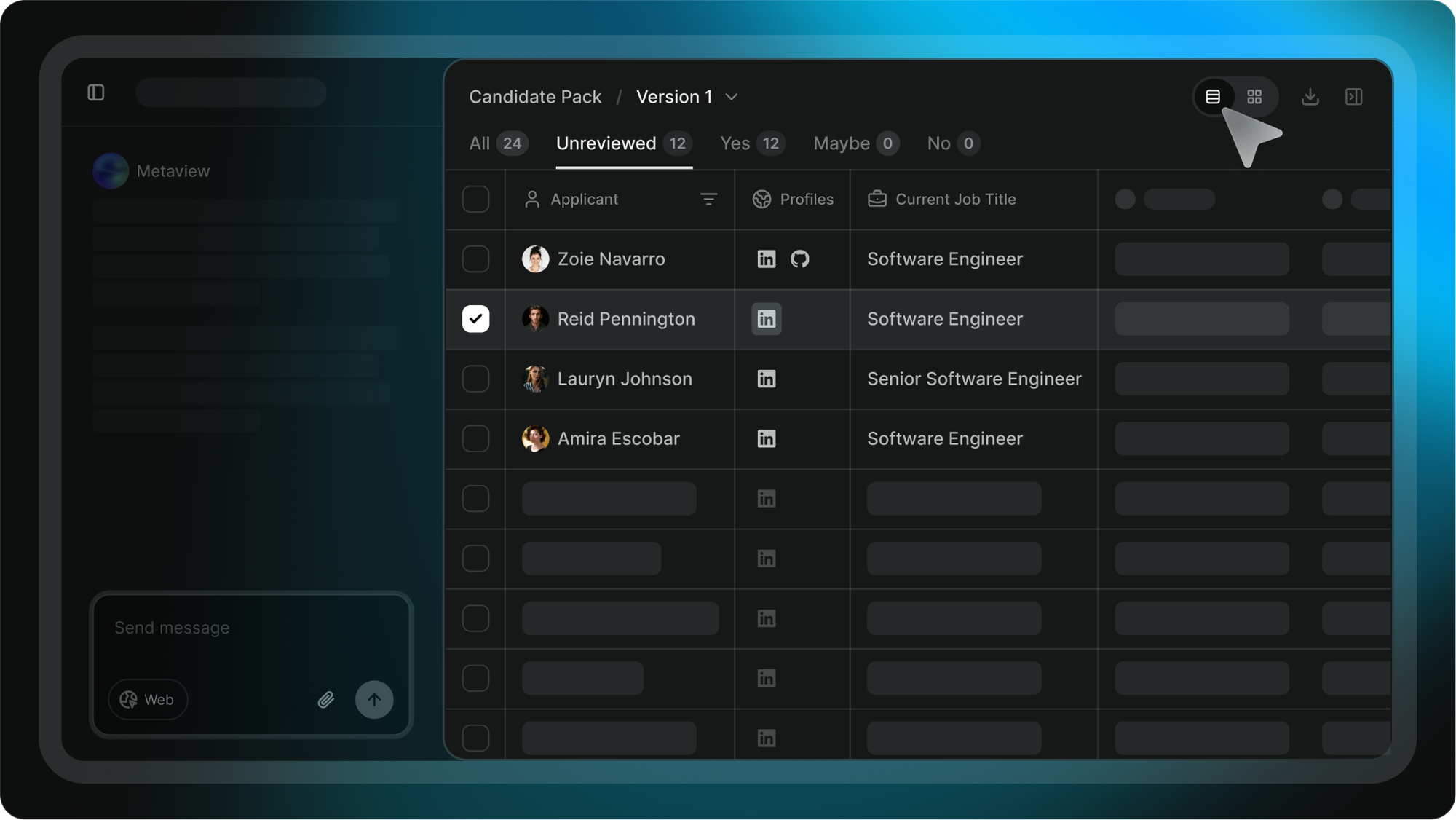Open Amira Escobar applicant name

(619, 438)
